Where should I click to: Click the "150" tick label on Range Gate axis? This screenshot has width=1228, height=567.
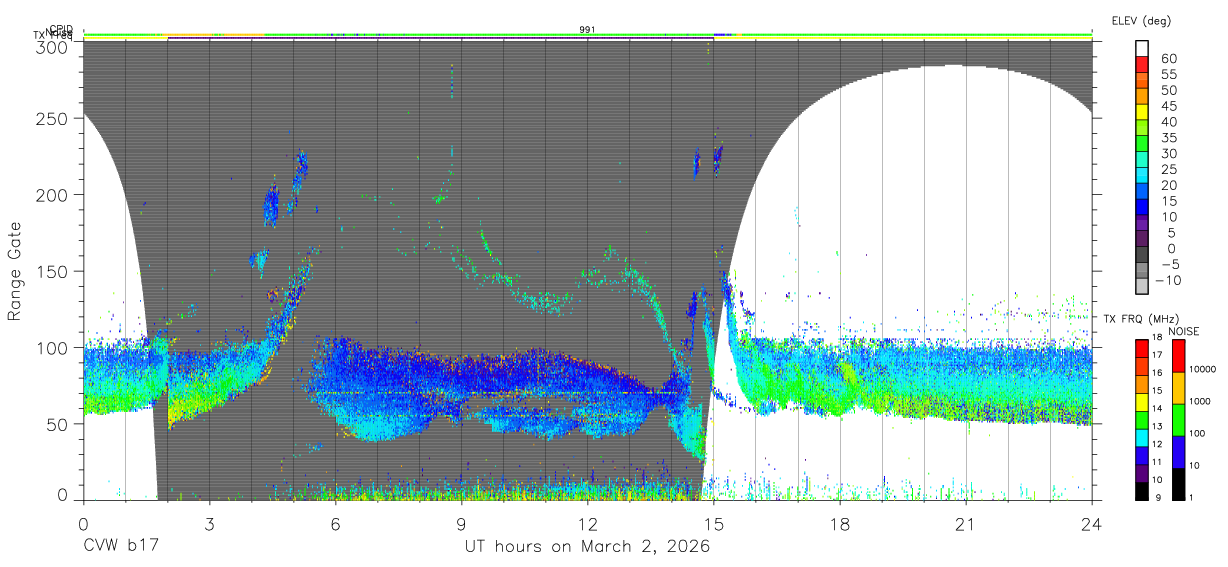(54, 271)
